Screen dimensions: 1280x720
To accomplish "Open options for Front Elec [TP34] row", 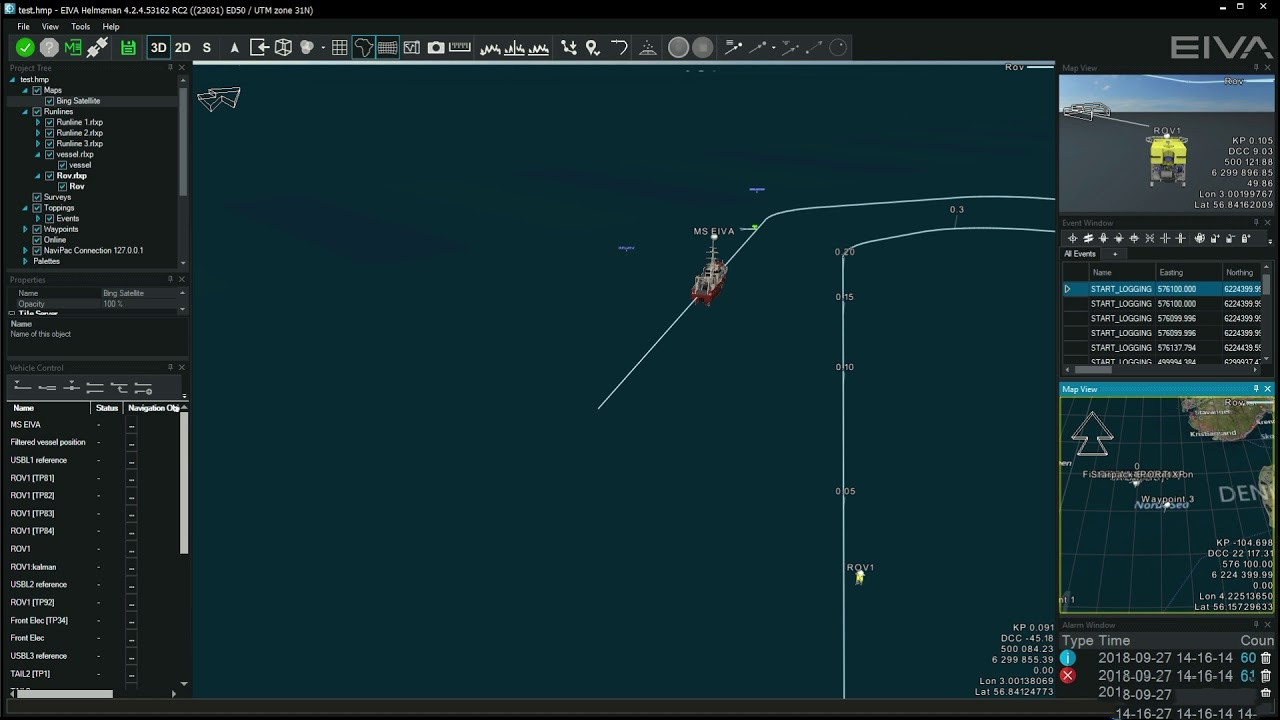I will (x=131, y=621).
